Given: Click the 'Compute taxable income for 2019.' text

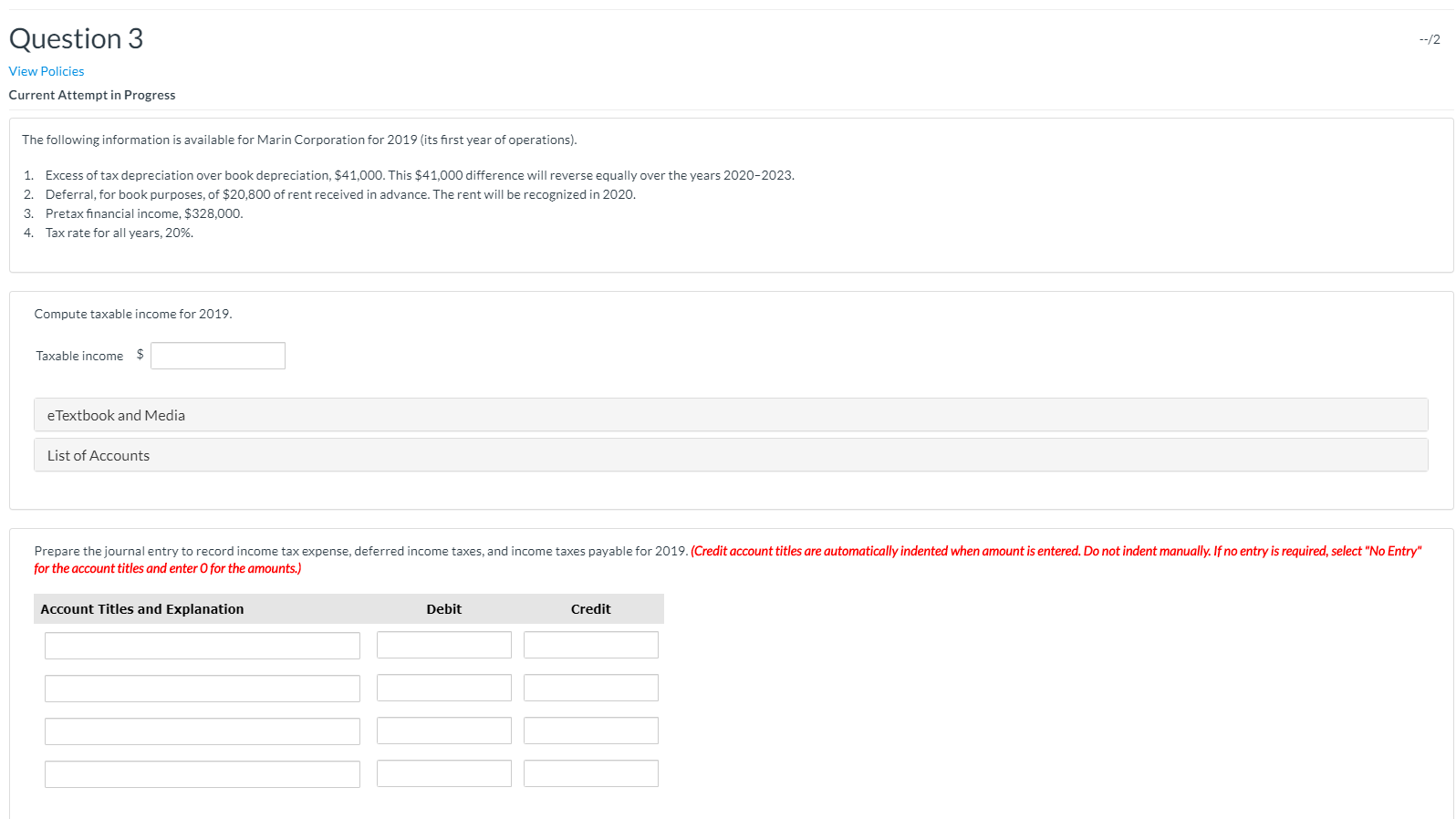Looking at the screenshot, I should [133, 314].
